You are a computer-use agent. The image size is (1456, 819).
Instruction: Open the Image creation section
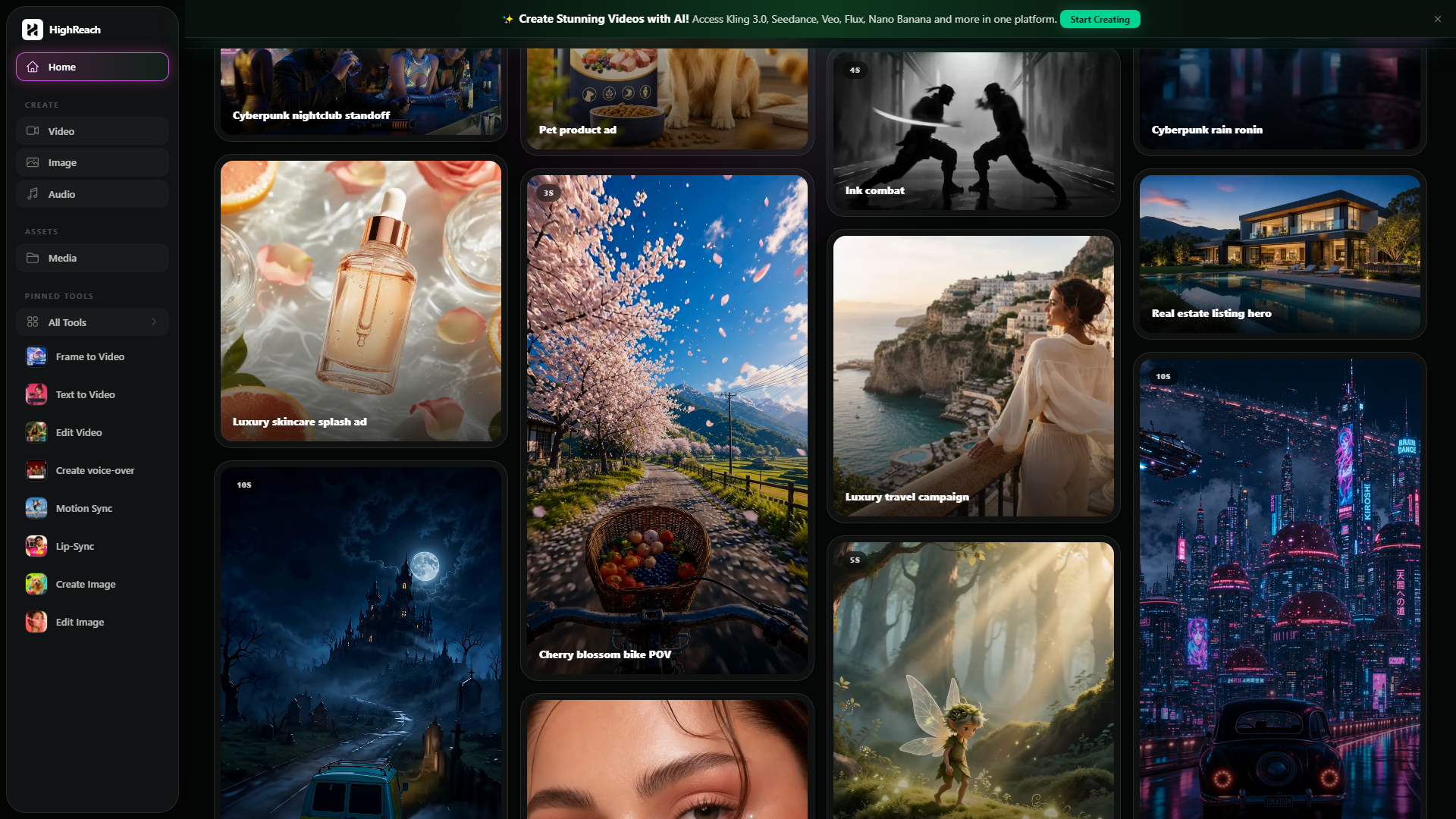93,162
